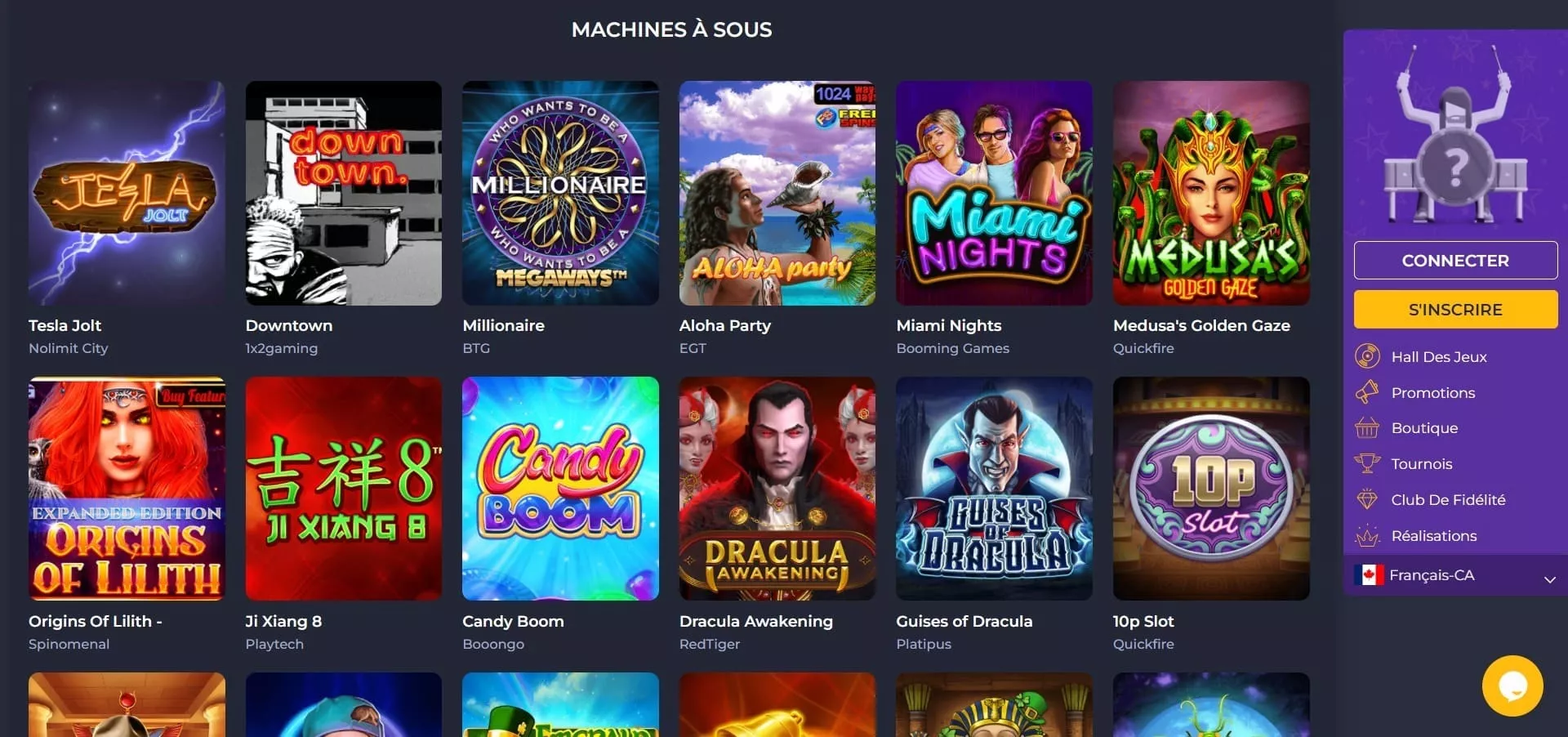Viewport: 1568px width, 737px height.
Task: Click the Canadian flag icon
Action: 1369,575
